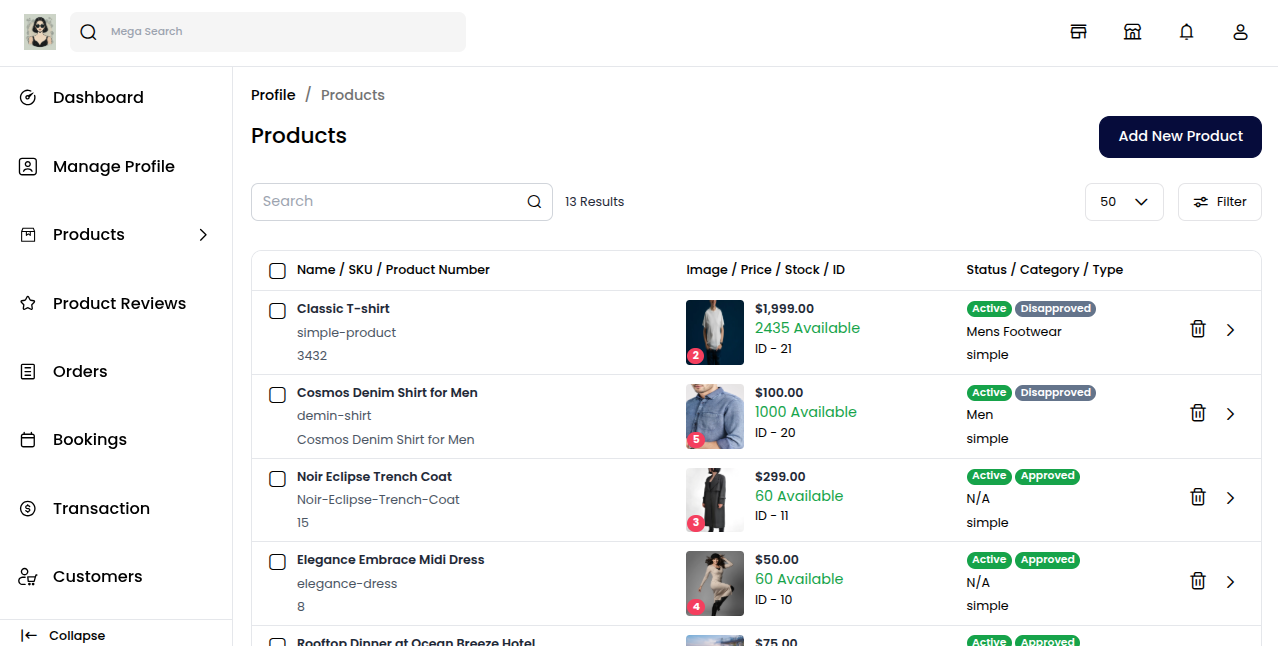
Task: Tick the Elegance Embrace Midi Dress checkbox
Action: [277, 561]
